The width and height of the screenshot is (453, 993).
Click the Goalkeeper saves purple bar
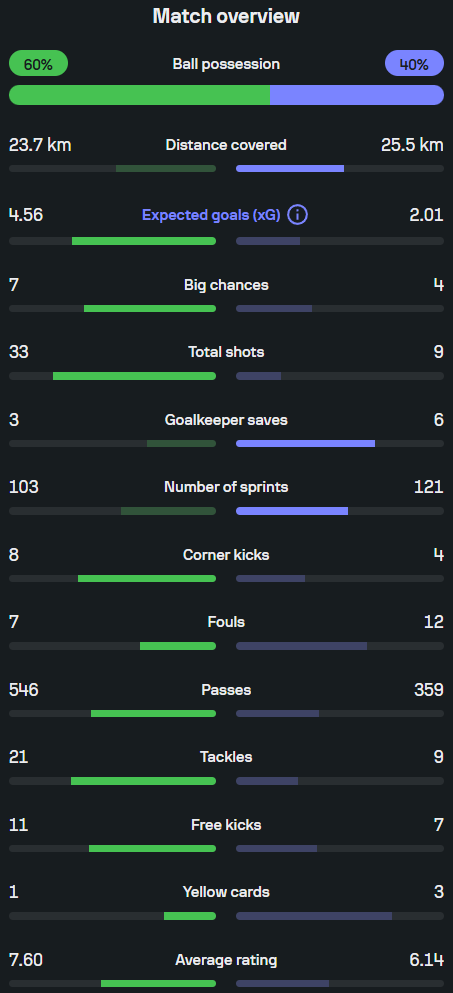[x=305, y=443]
